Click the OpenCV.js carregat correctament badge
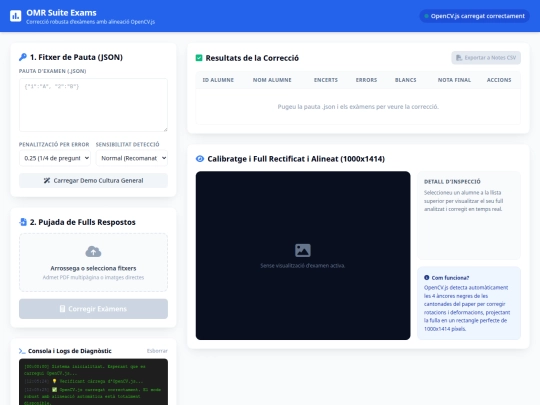 pos(474,16)
